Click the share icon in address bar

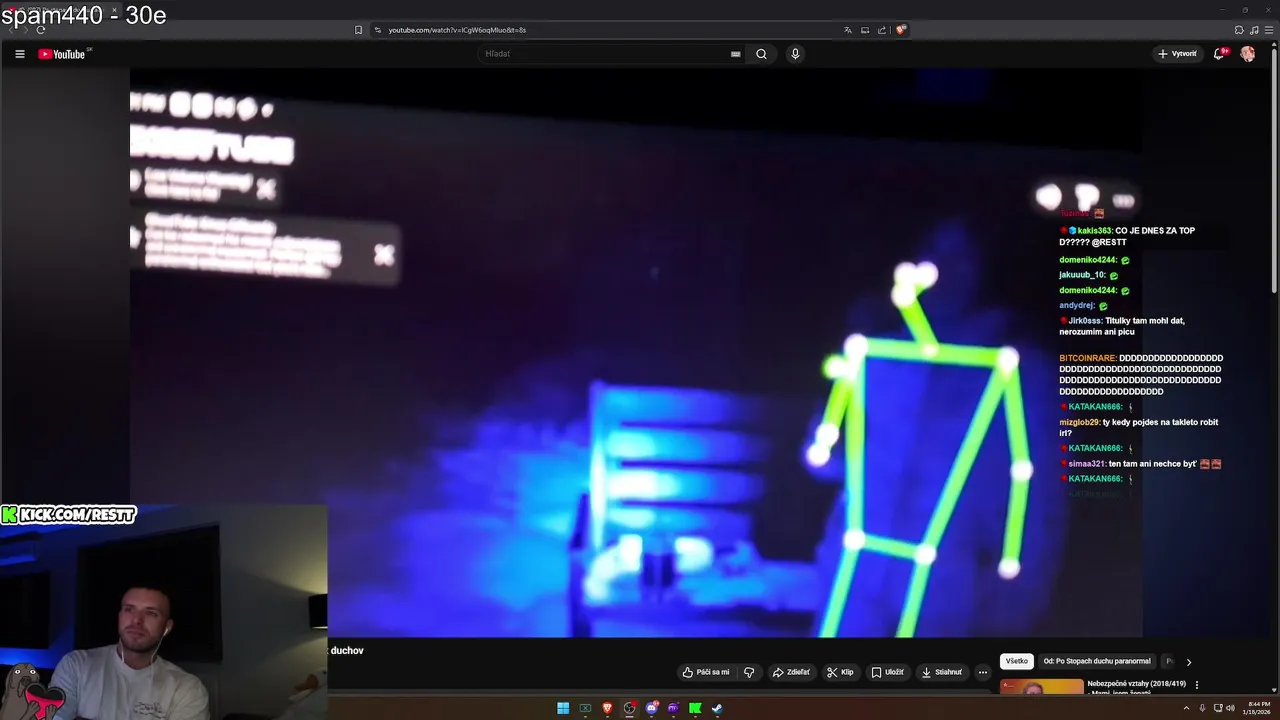tap(882, 30)
